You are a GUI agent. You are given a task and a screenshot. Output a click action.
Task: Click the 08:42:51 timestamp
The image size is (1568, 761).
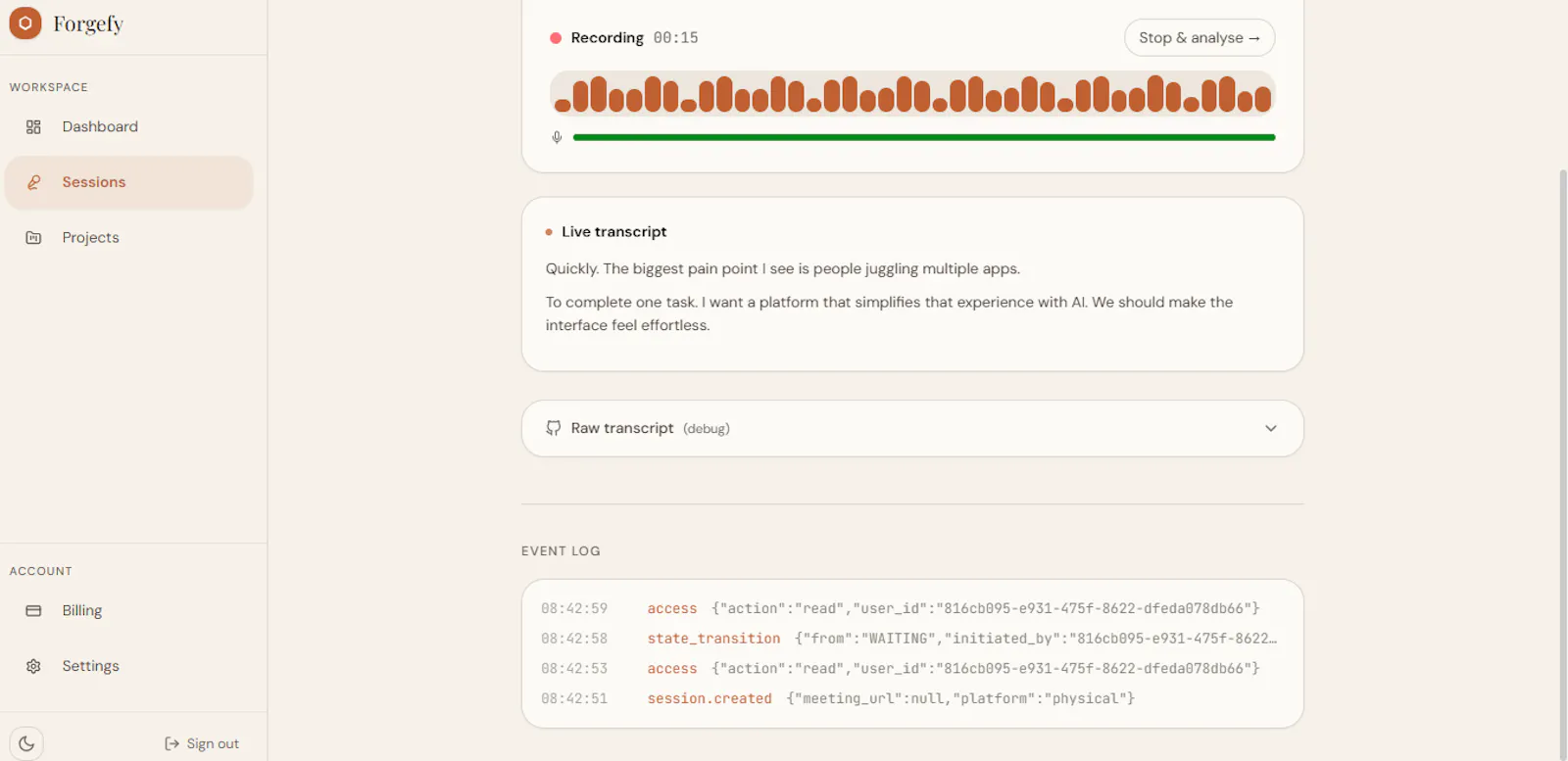coord(574,698)
